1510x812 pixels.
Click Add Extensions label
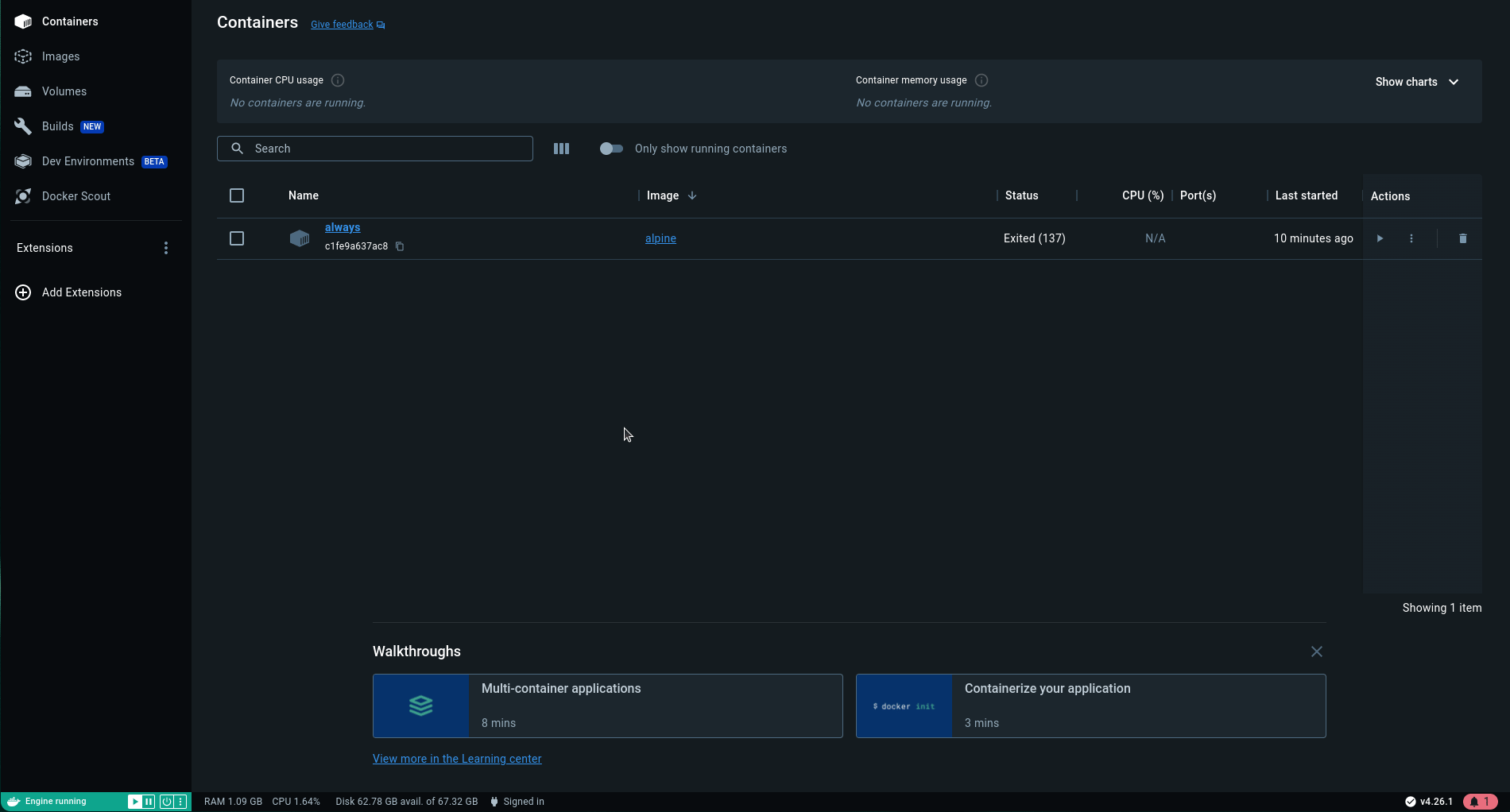click(x=82, y=292)
